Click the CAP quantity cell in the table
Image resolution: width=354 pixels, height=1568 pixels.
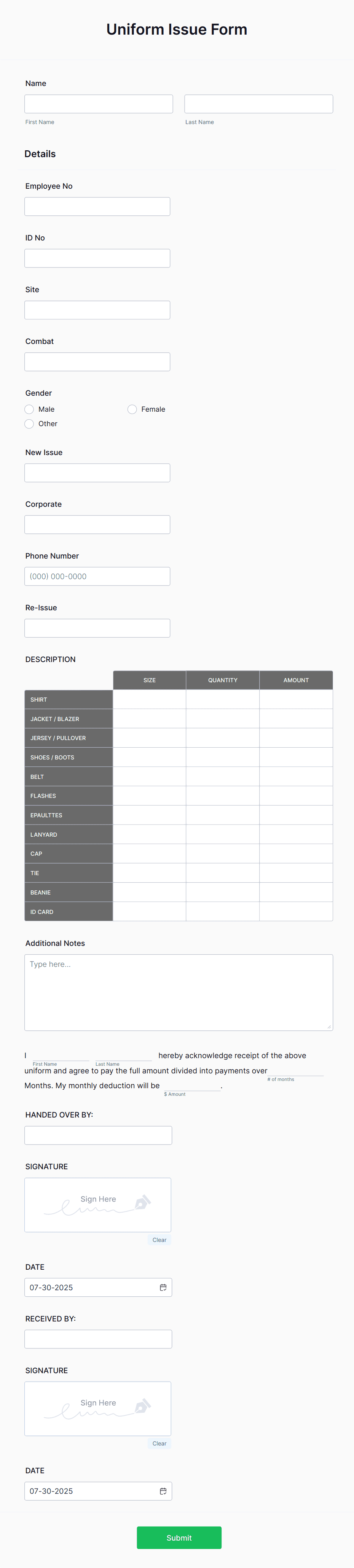pyautogui.click(x=222, y=853)
